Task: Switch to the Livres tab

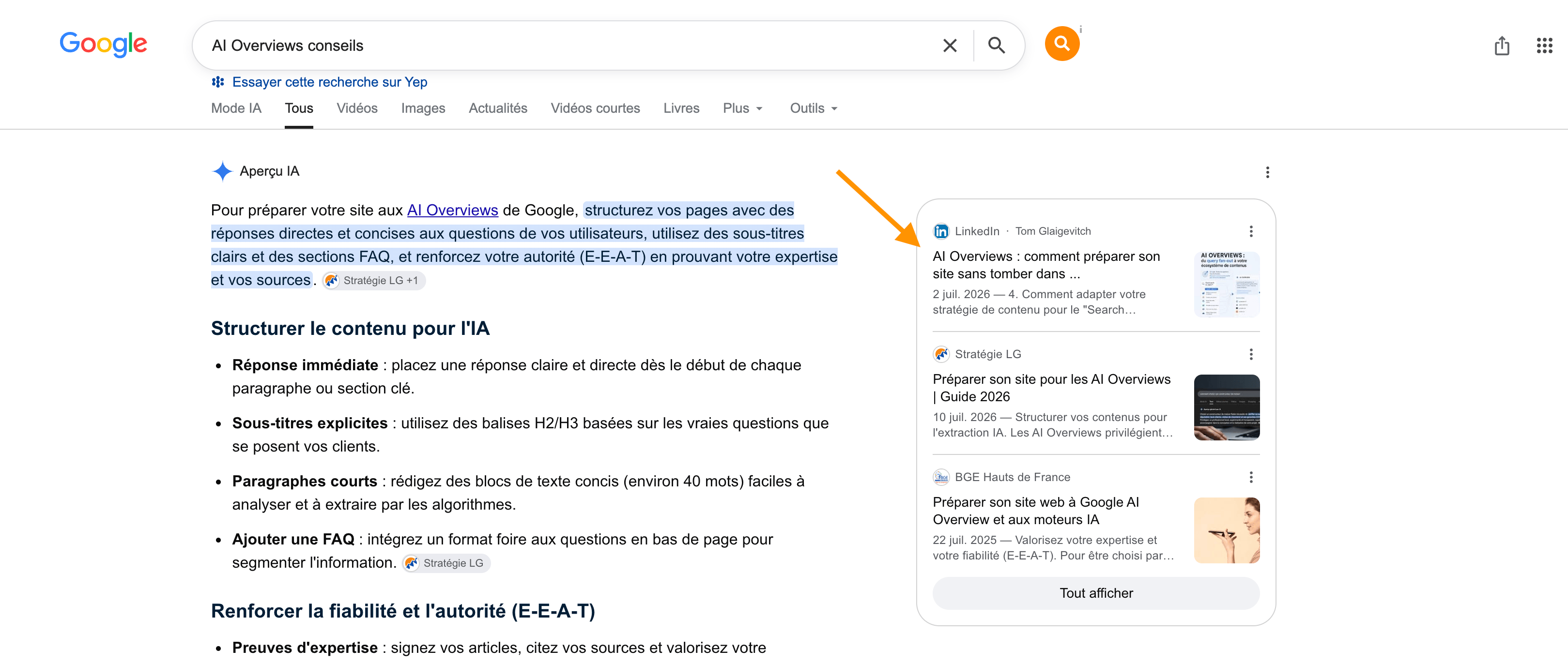Action: (681, 108)
